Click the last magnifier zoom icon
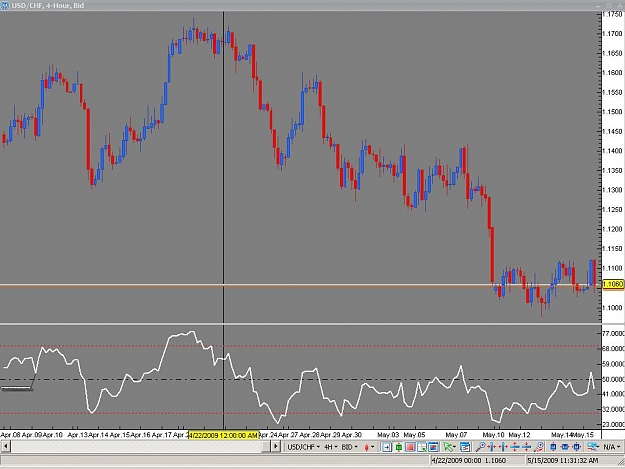This screenshot has width=625, height=469. point(539,447)
